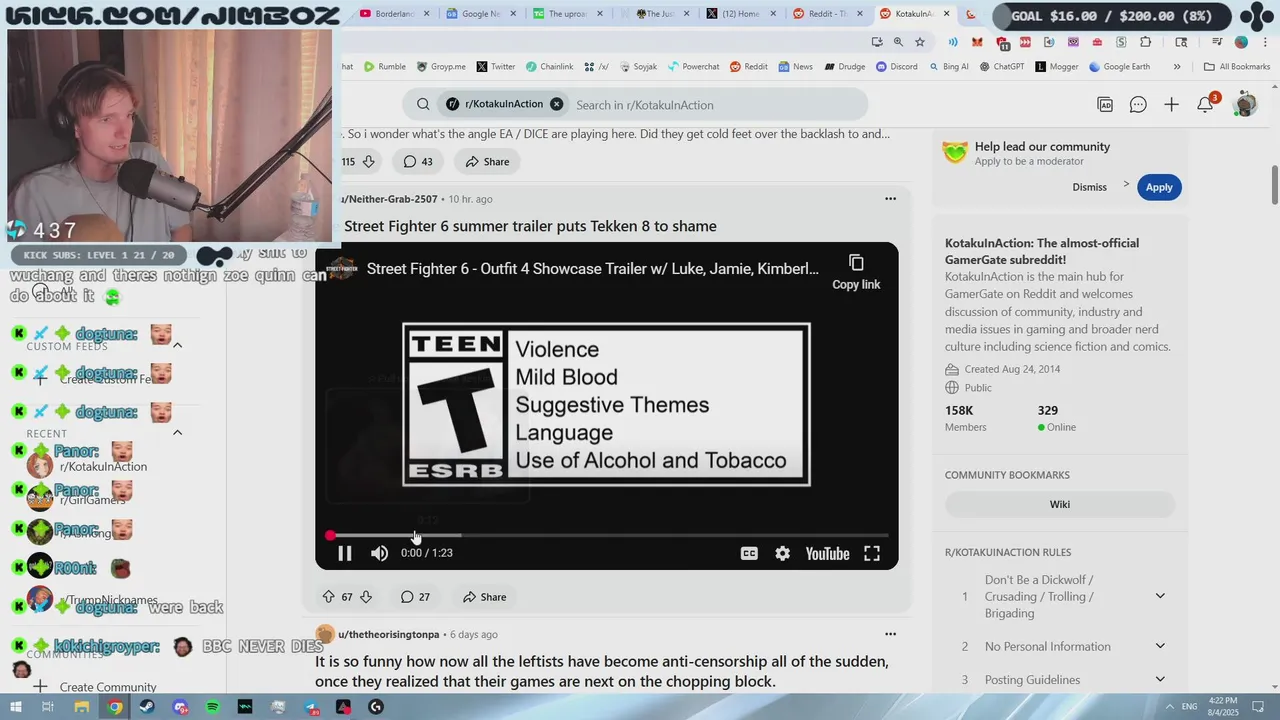Image resolution: width=1280 pixels, height=720 pixels.
Task: Open the Reddit advertise icon
Action: point(1105,104)
